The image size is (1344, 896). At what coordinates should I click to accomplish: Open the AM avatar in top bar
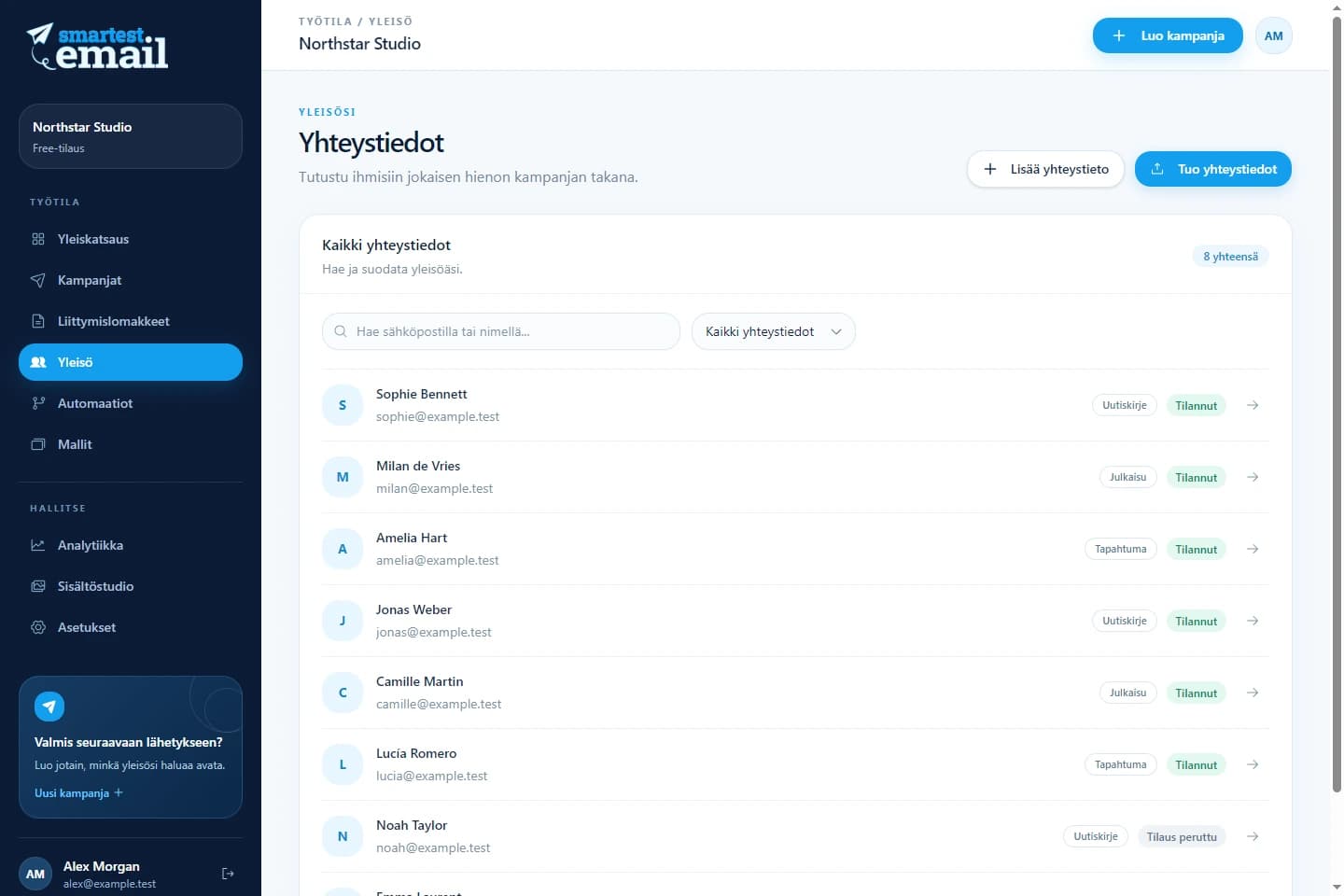click(x=1273, y=35)
